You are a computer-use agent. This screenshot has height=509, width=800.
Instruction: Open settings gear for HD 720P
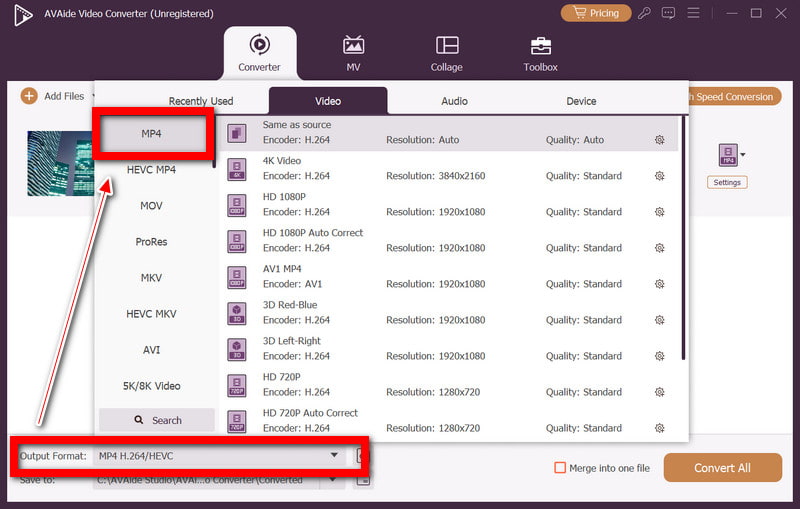(659, 392)
